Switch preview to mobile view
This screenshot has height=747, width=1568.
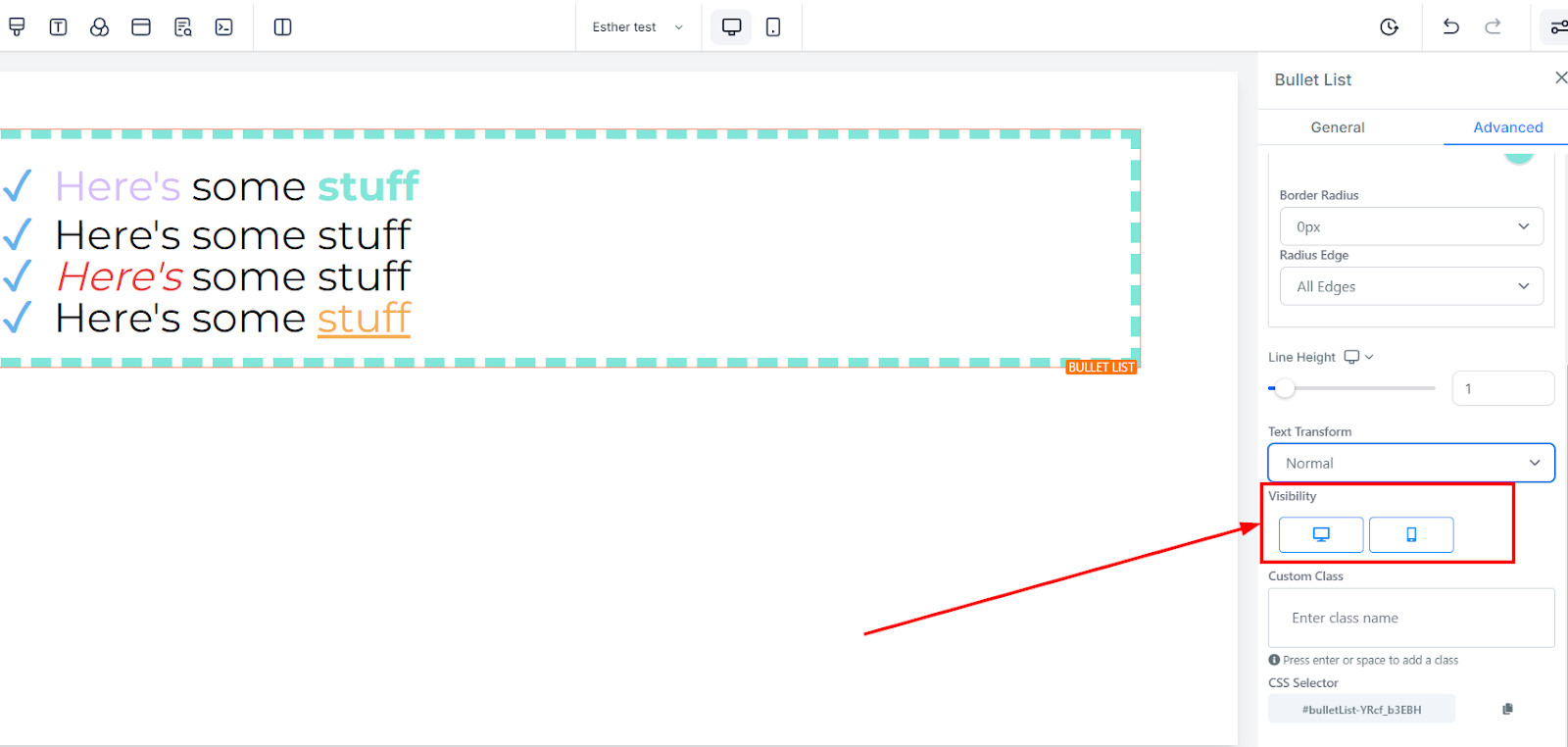[773, 27]
